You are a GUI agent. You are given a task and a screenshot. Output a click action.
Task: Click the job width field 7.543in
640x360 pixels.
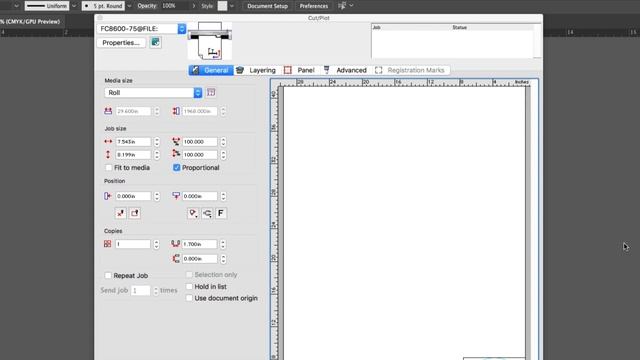[x=133, y=142]
